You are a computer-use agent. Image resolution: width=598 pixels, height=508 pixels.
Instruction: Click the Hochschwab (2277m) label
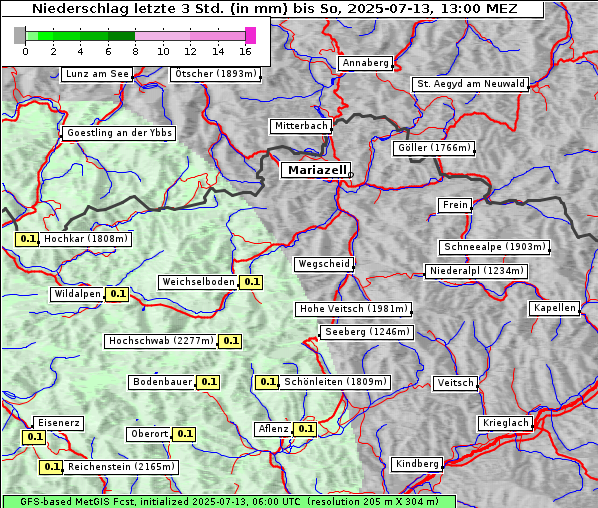pos(161,341)
